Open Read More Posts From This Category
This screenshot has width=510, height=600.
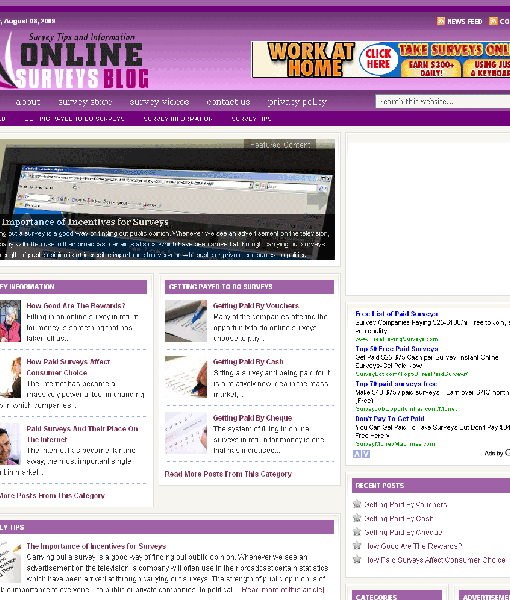tap(228, 474)
